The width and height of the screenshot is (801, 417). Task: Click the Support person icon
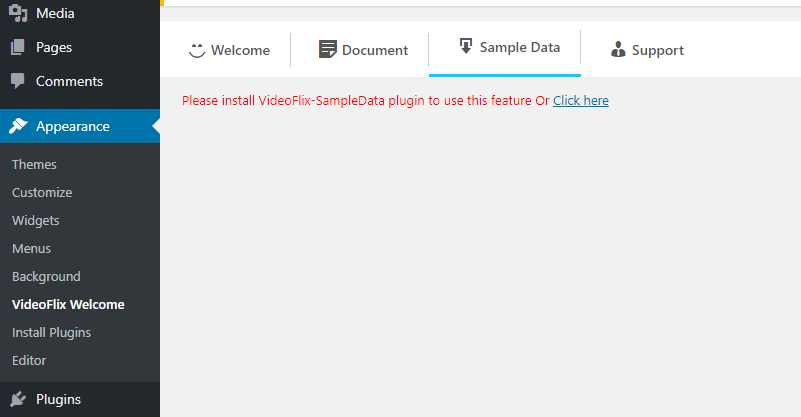pyautogui.click(x=618, y=50)
